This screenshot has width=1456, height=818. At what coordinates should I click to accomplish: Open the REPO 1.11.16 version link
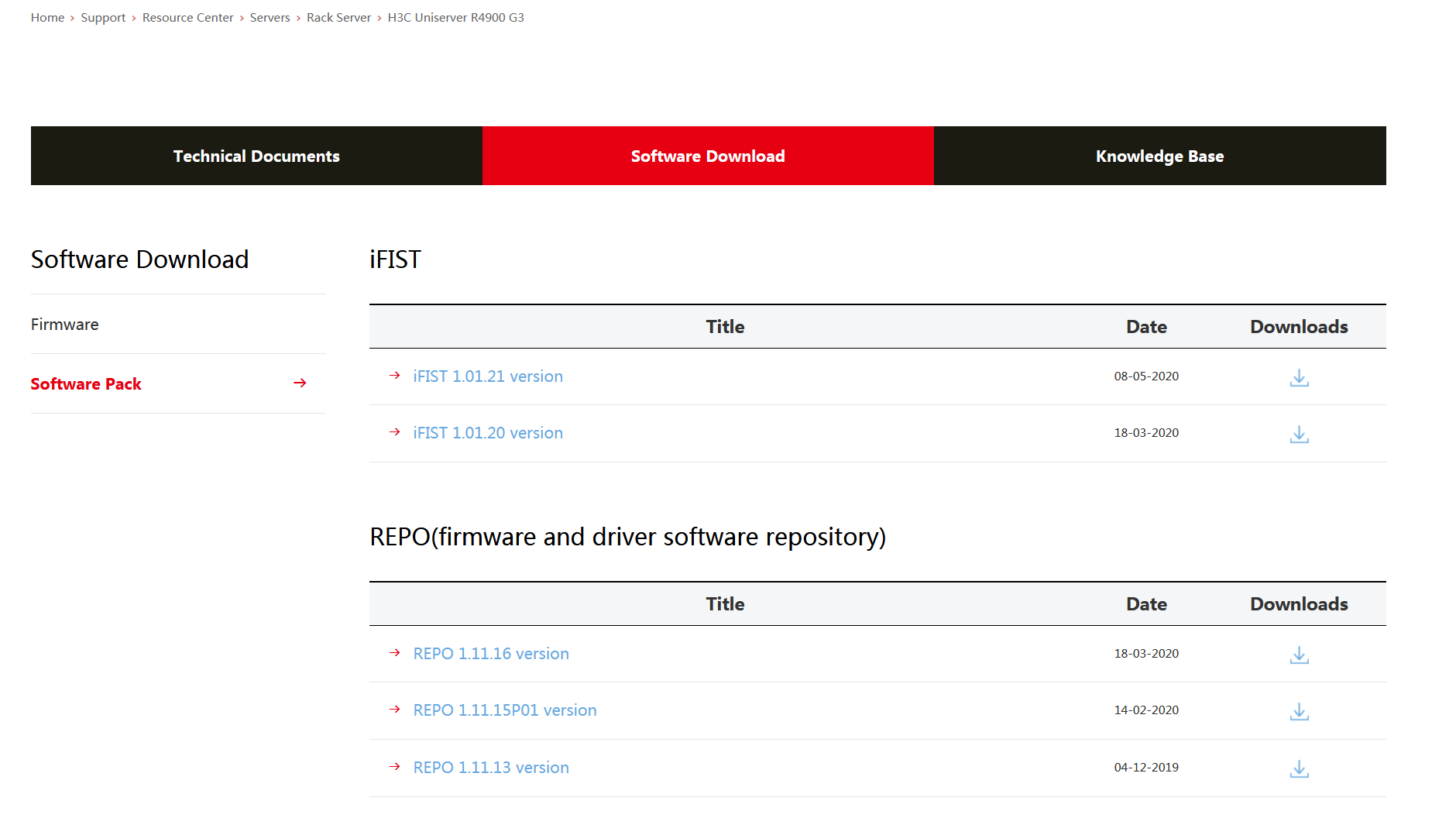[491, 654]
